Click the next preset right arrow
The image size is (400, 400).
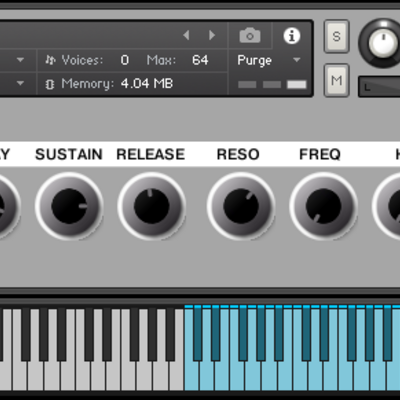[x=212, y=35]
